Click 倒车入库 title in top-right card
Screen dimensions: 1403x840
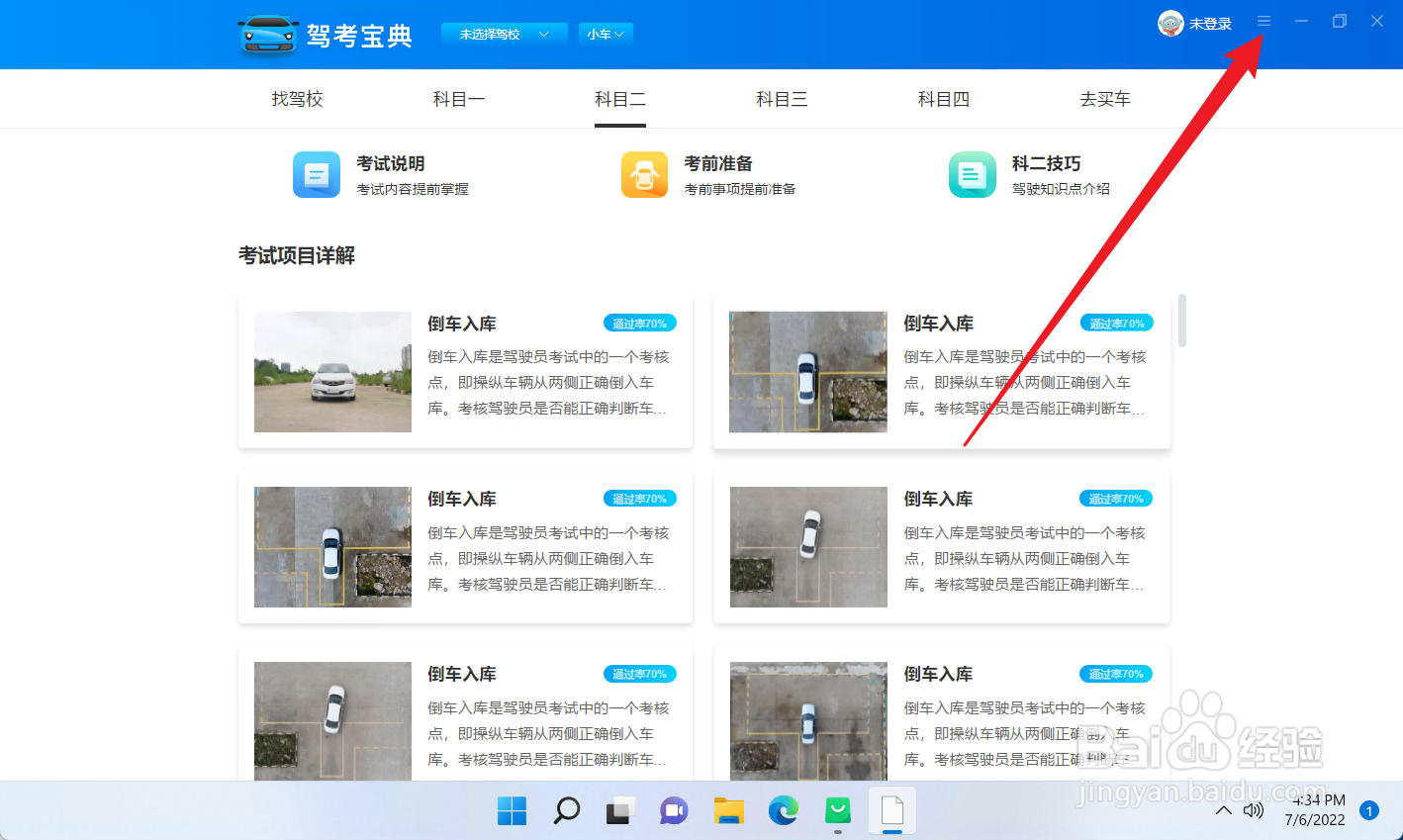939,324
